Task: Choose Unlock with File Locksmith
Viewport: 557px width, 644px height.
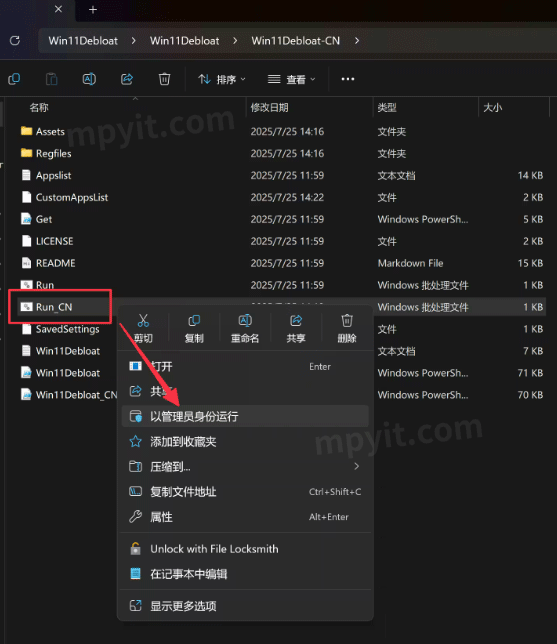Action: pyautogui.click(x=245, y=549)
